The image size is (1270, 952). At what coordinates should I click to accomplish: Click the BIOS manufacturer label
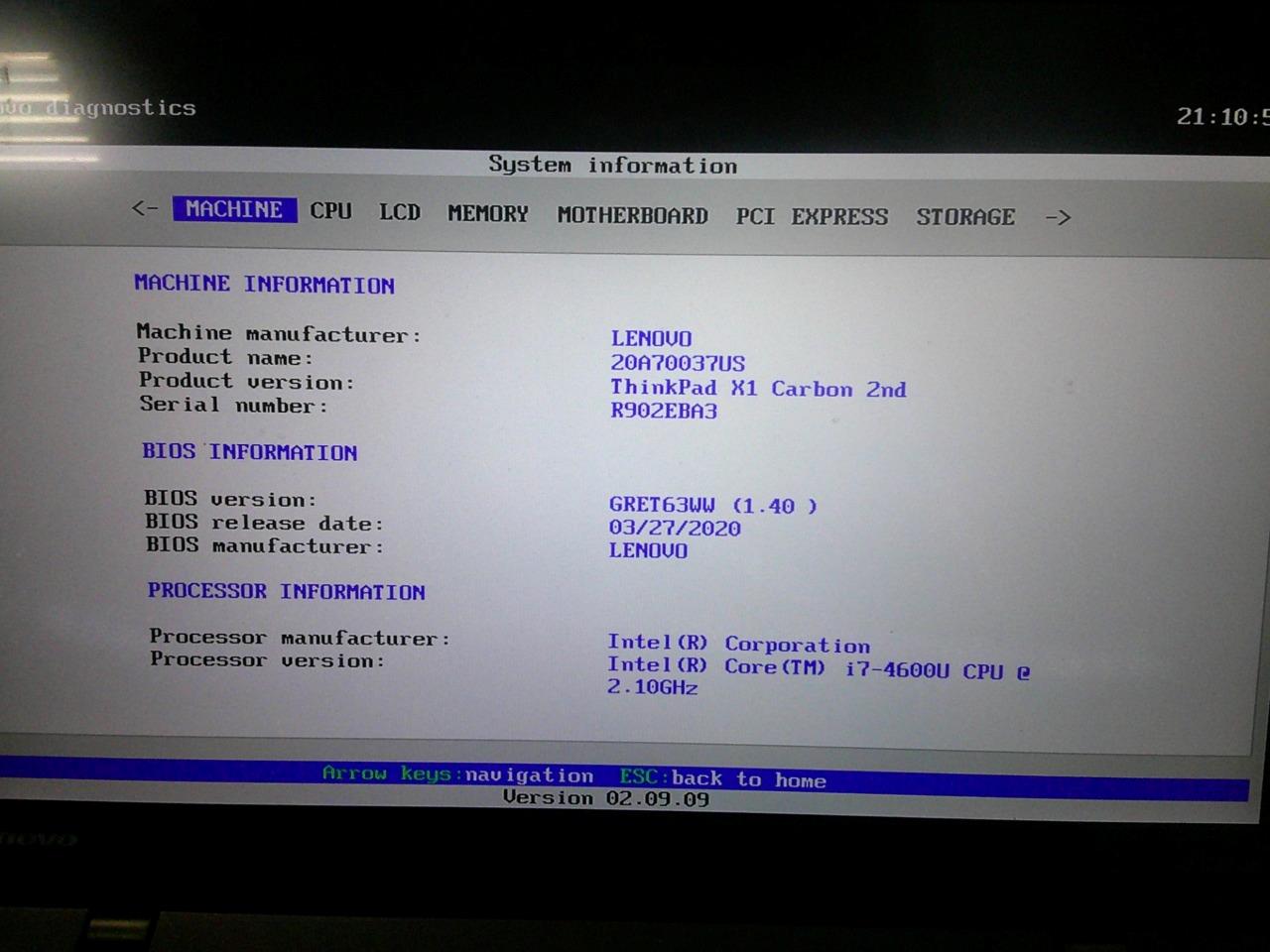click(x=265, y=545)
